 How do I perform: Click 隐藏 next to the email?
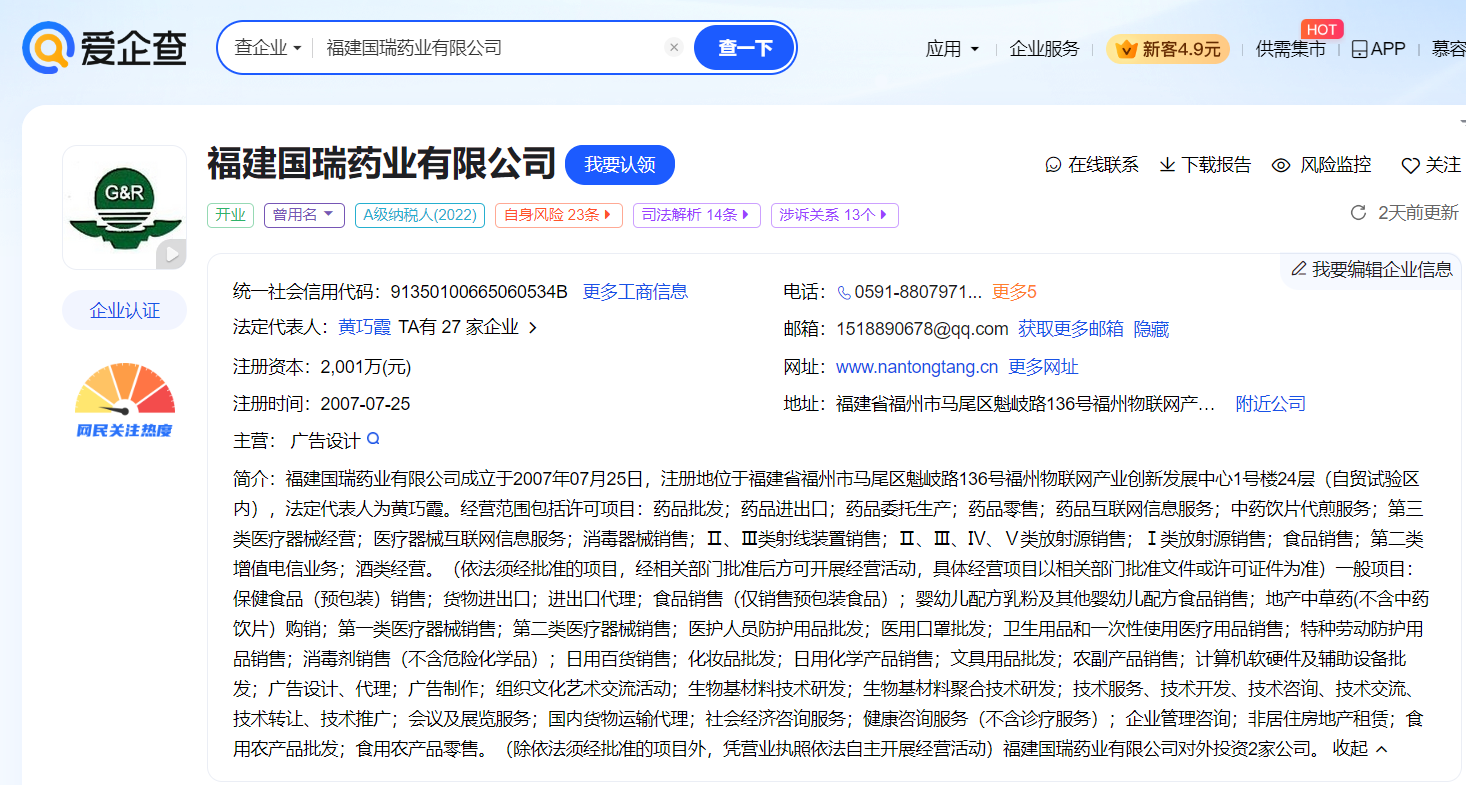pyautogui.click(x=1151, y=329)
